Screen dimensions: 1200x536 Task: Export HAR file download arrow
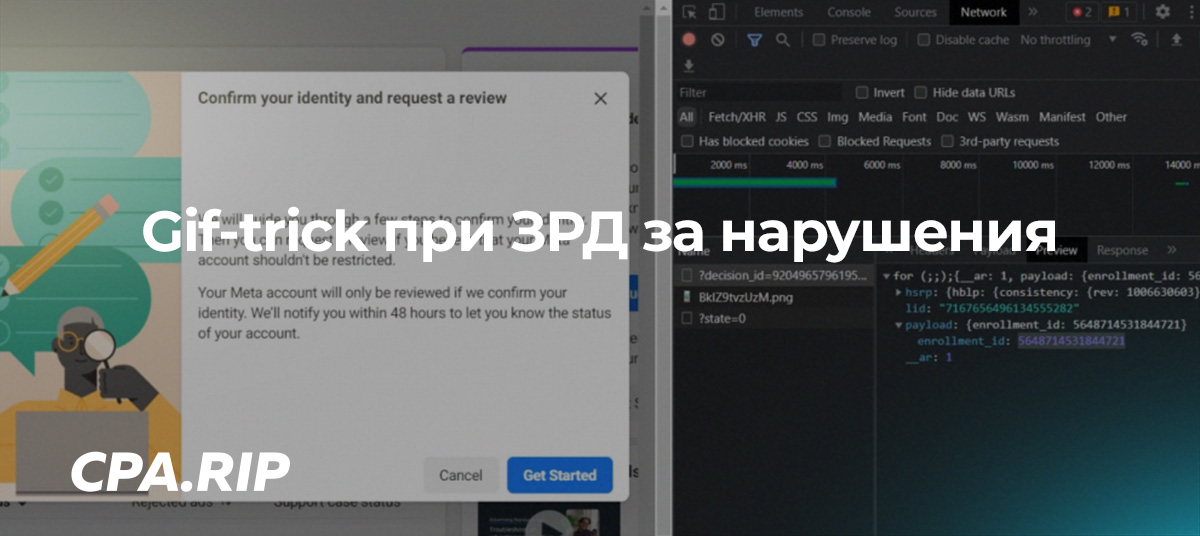(x=688, y=66)
